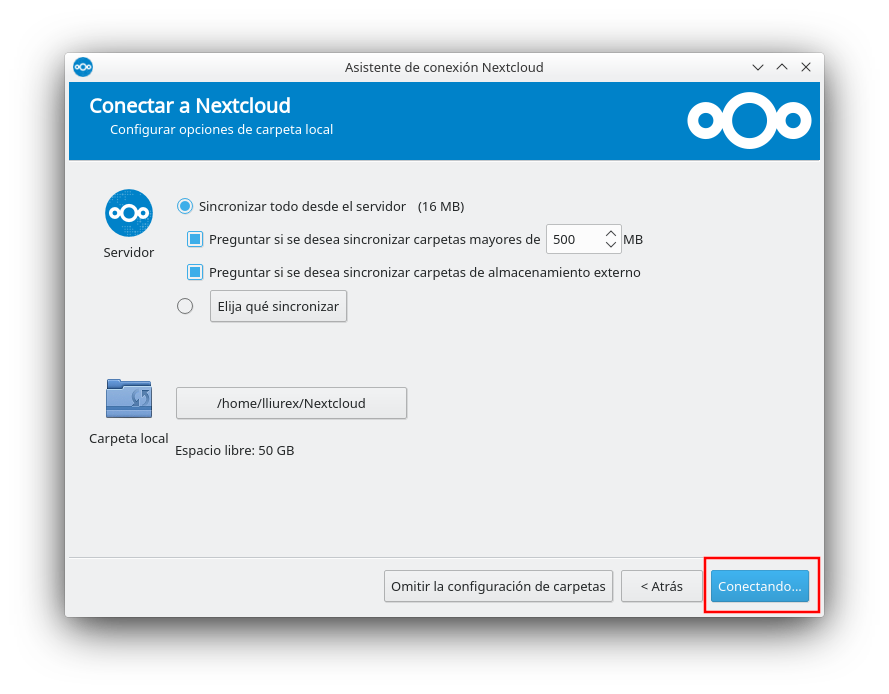This screenshot has height=694, width=889.
Task: Change local folder /home/lliurex/Nextcloud
Action: [x=291, y=403]
